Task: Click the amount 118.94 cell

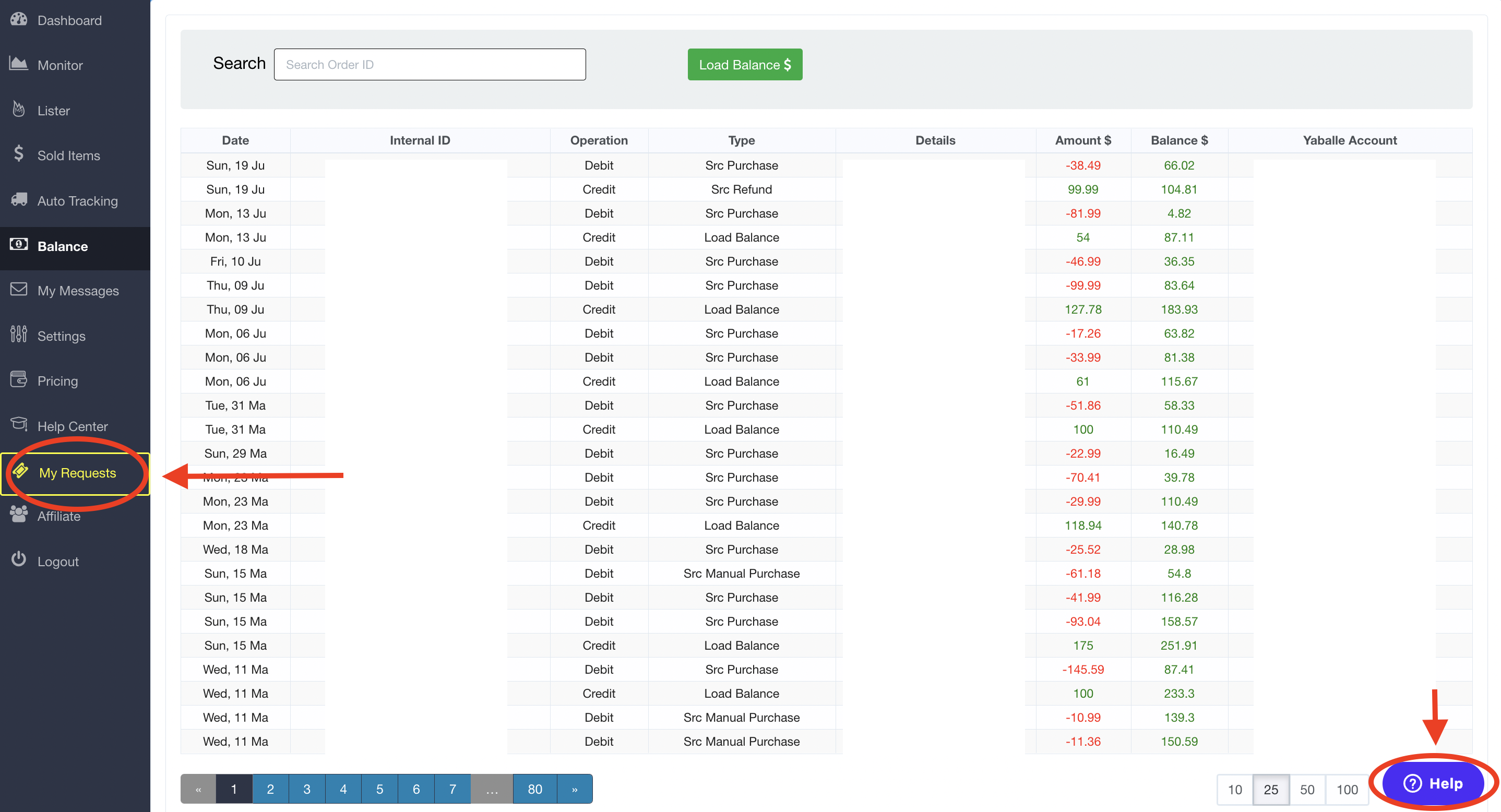Action: tap(1083, 526)
